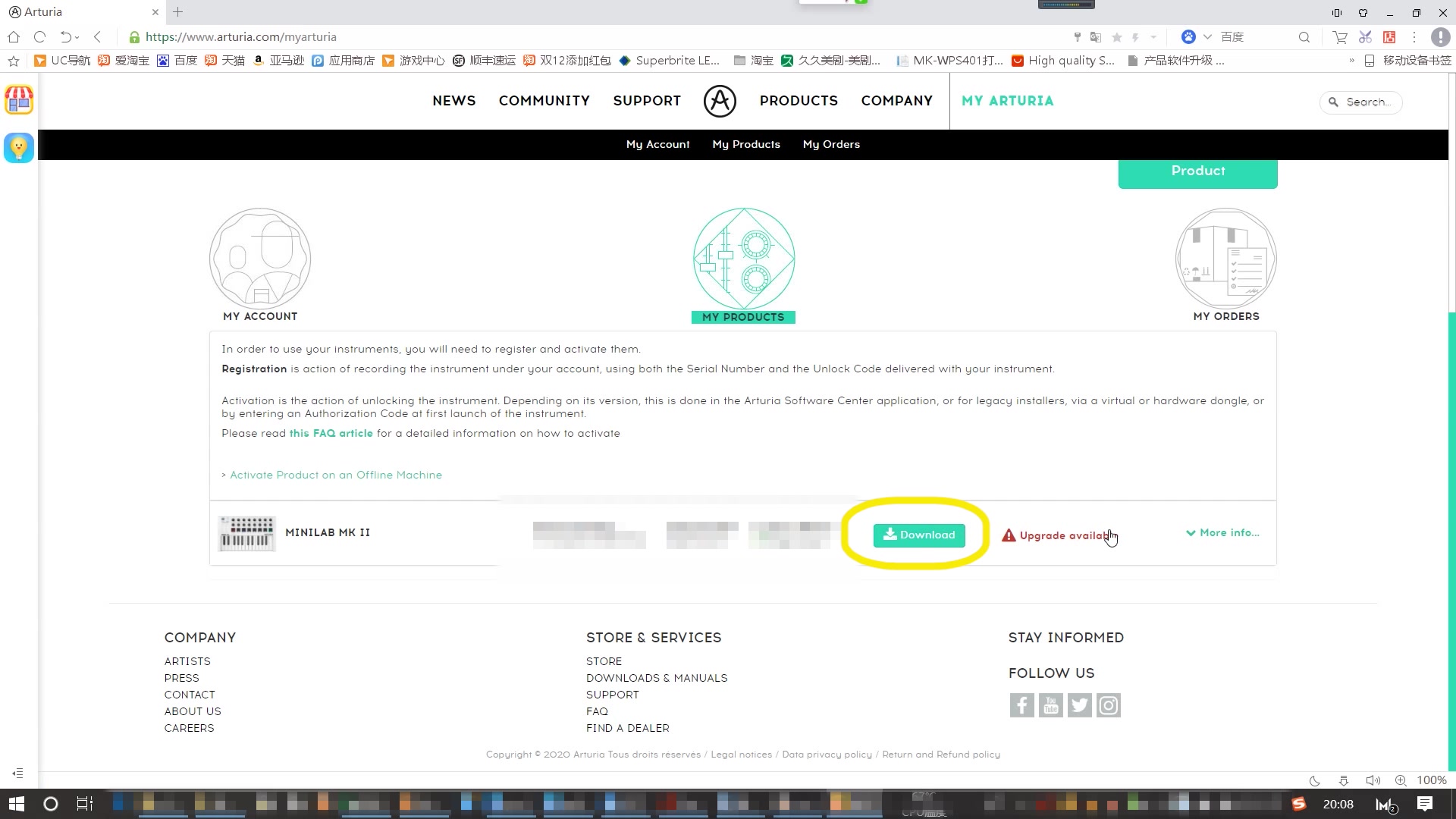This screenshot has width=1456, height=819.
Task: Click the sidebar lightbulb icon
Action: point(19,147)
